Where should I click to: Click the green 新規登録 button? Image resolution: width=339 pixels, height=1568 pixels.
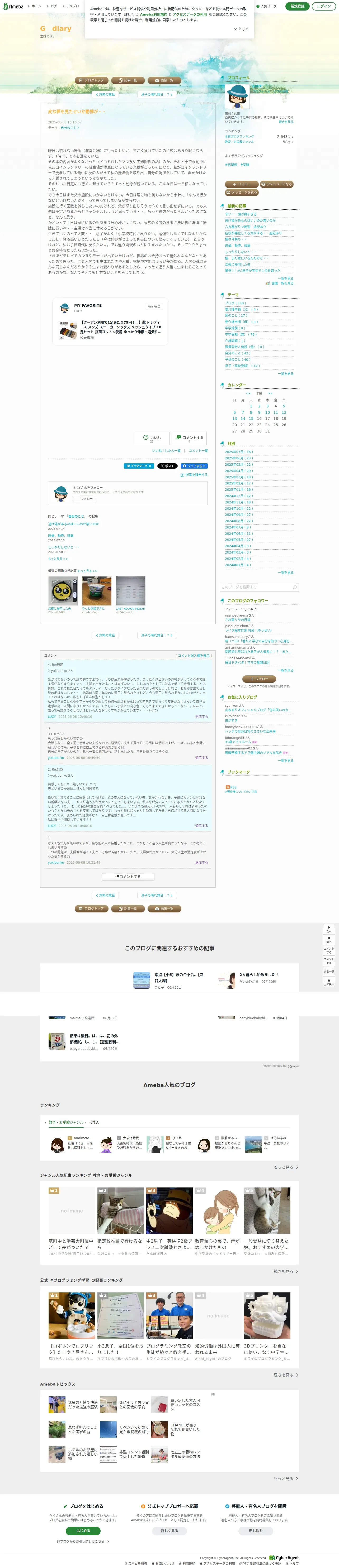click(297, 6)
